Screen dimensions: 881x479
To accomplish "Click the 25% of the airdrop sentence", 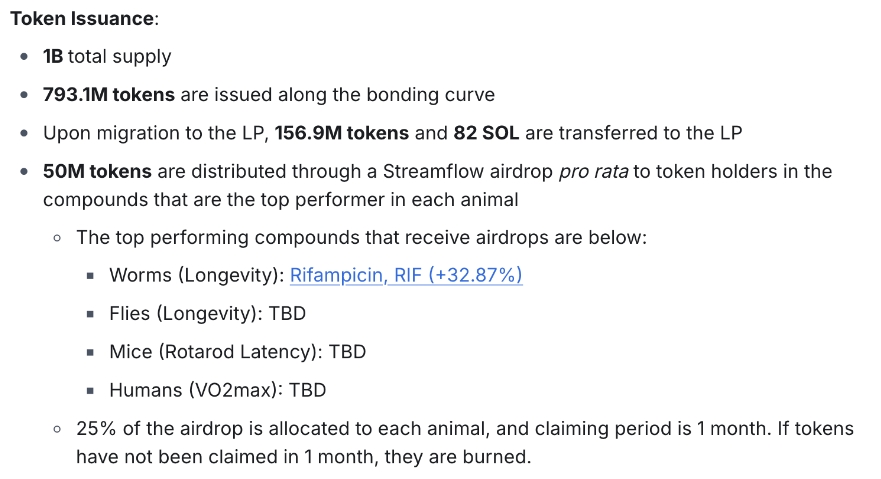I will tap(465, 442).
